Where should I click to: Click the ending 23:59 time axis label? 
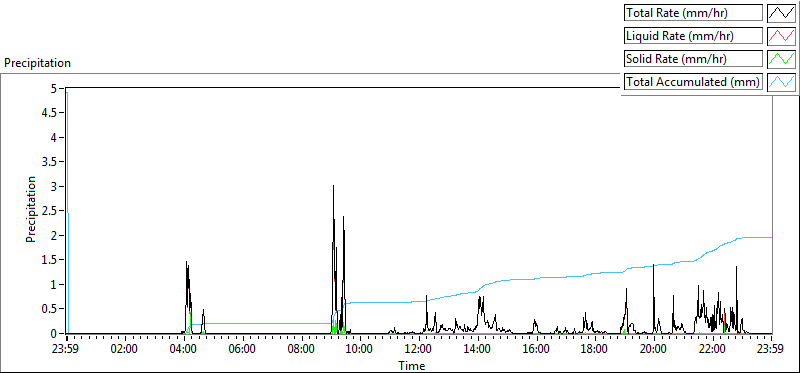(x=771, y=350)
